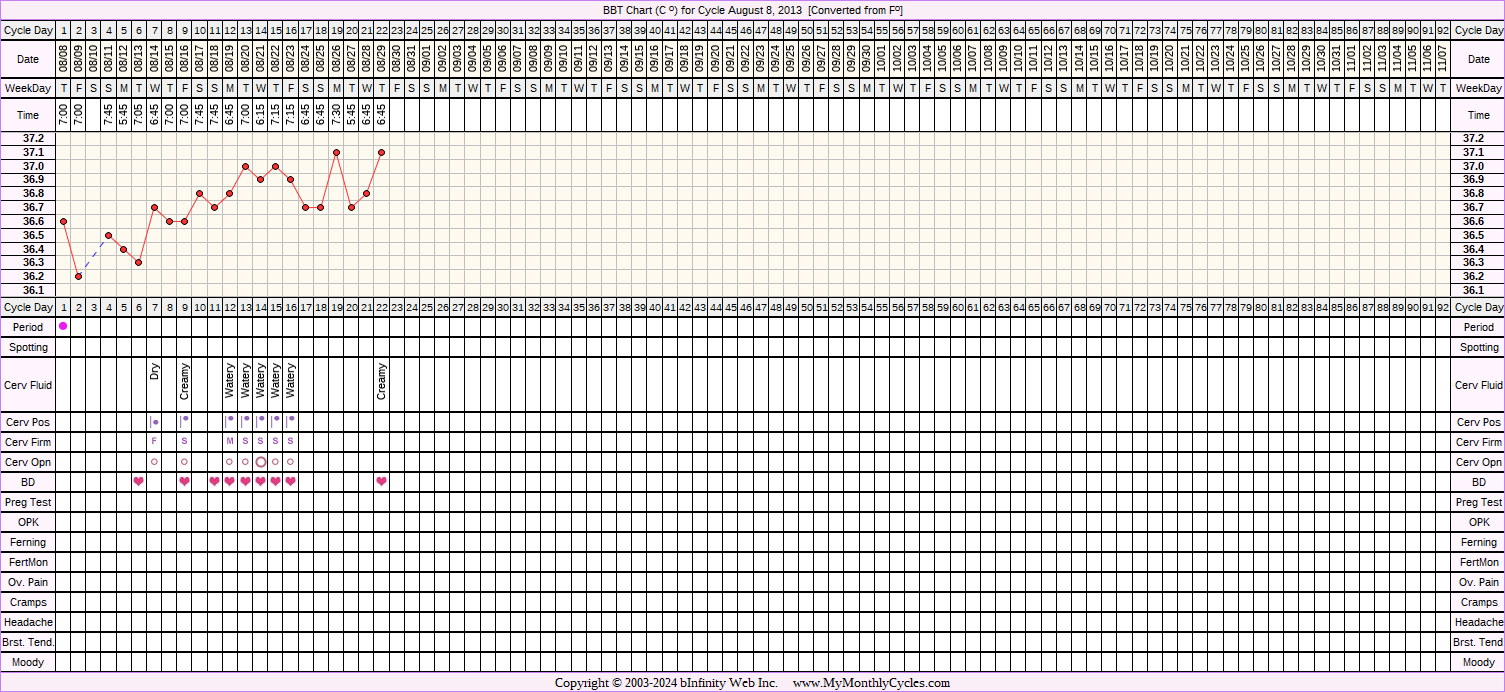The height and width of the screenshot is (692, 1505).
Task: Click the BD heart on cycle day 22
Action: click(x=382, y=482)
